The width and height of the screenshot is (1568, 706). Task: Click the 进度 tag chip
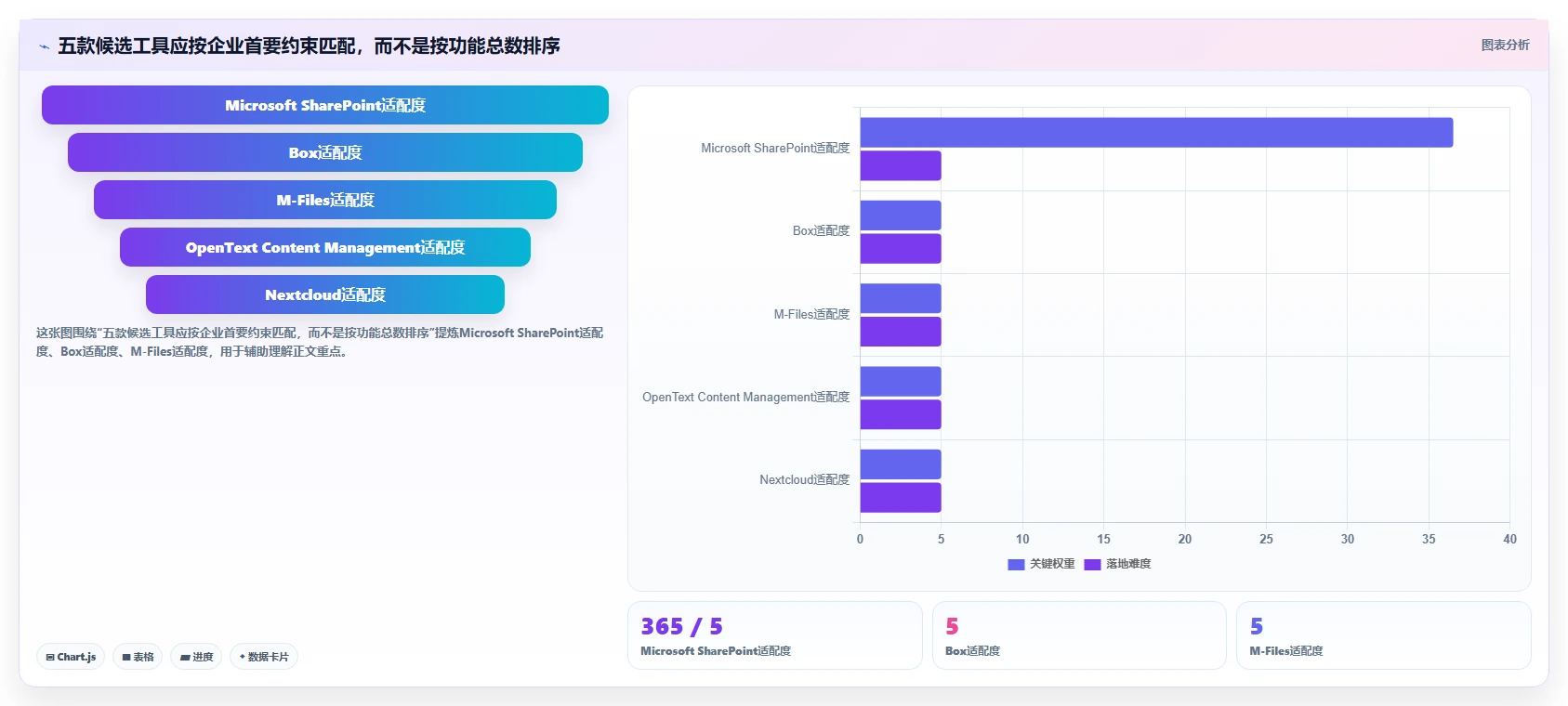(x=196, y=657)
